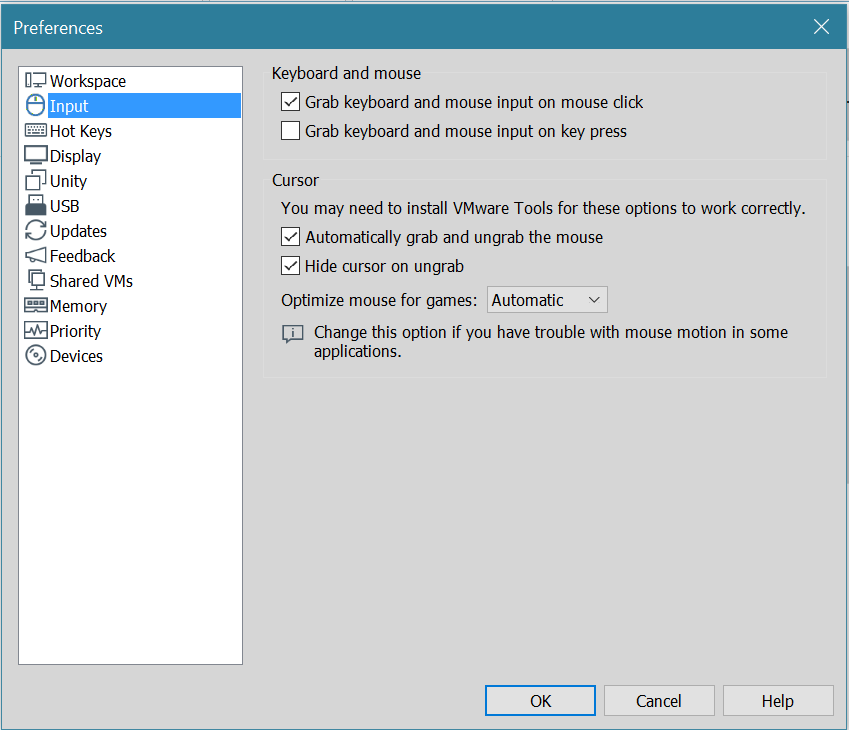Uncheck Hide cursor on ungrab
This screenshot has height=730, width=849.
coord(290,266)
